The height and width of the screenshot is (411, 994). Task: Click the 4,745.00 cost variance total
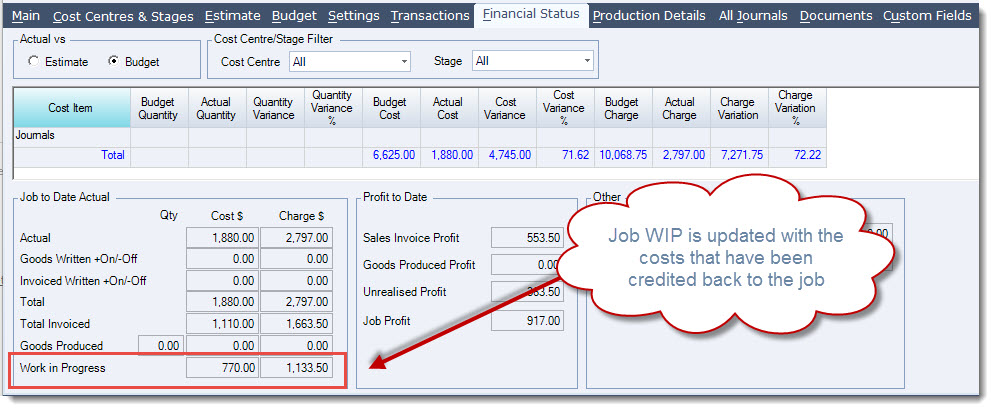(509, 155)
